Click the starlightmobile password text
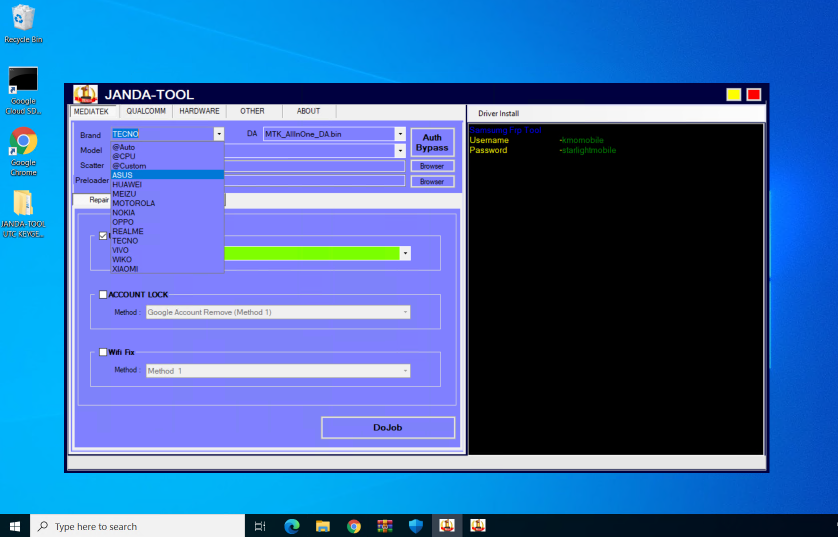Screen dimensions: 838x537 [x=588, y=150]
